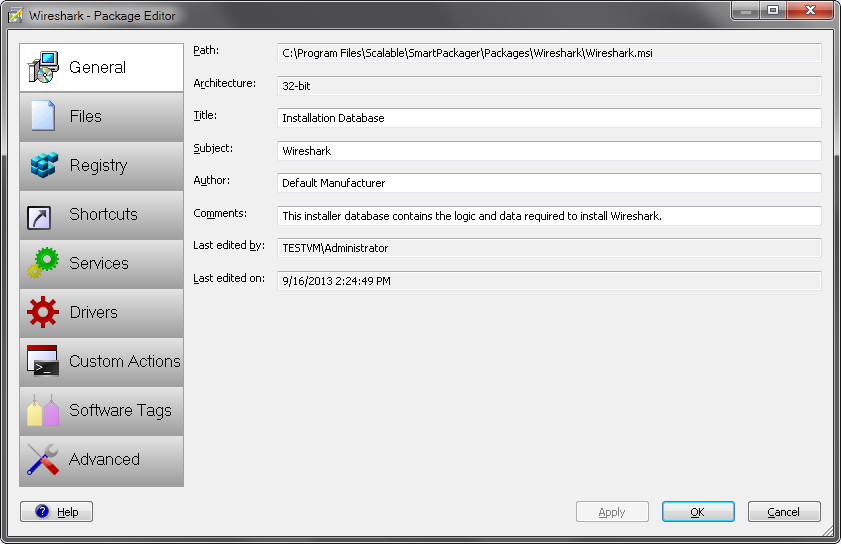Click the Comments text field
The width and height of the screenshot is (841, 544).
549,216
